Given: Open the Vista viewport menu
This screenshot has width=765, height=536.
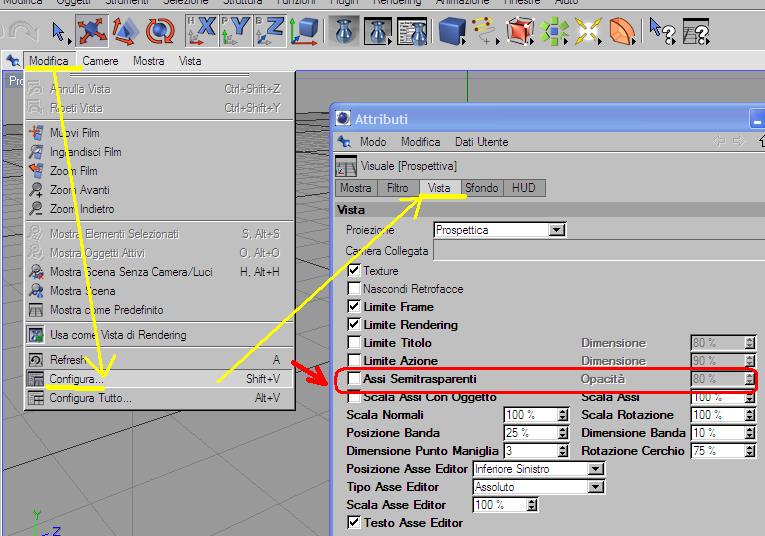Looking at the screenshot, I should point(190,61).
